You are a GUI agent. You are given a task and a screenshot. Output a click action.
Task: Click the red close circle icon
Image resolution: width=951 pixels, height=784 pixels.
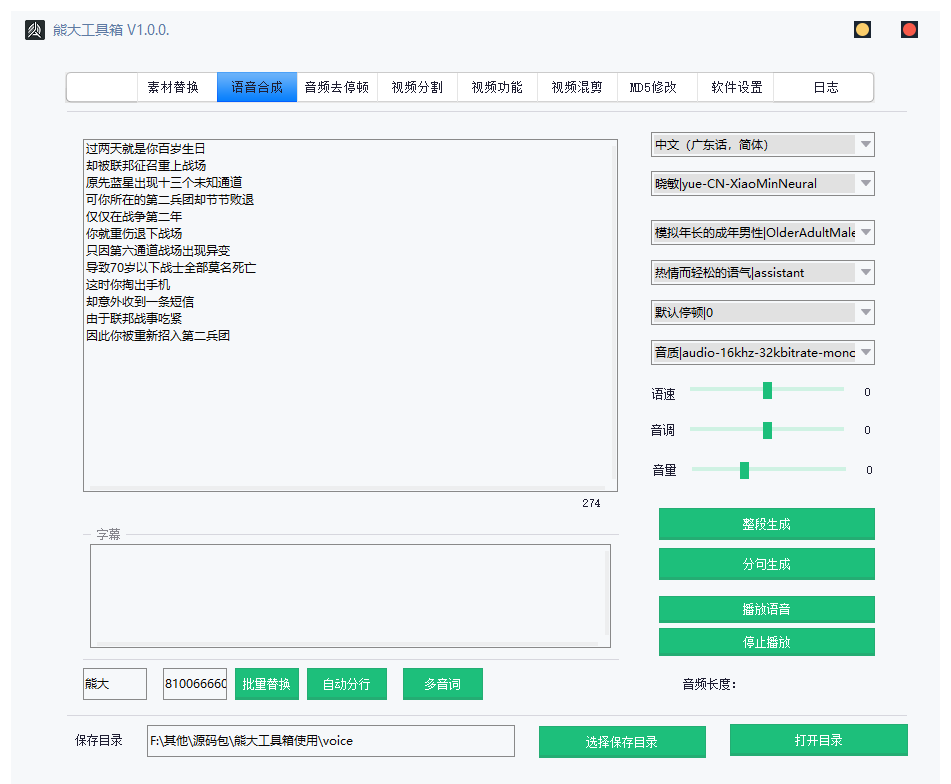[909, 30]
